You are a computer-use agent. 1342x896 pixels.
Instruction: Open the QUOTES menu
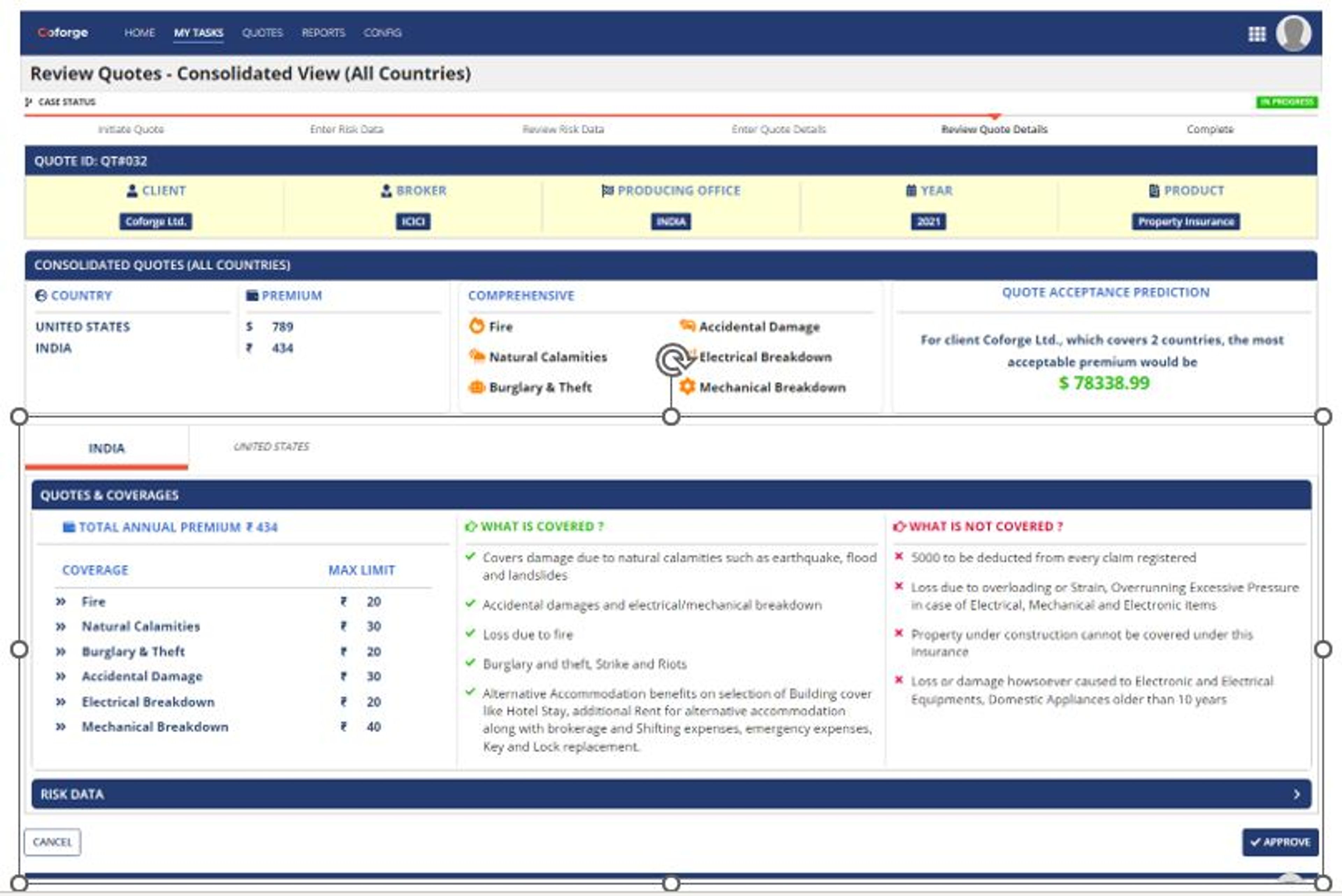pos(262,32)
